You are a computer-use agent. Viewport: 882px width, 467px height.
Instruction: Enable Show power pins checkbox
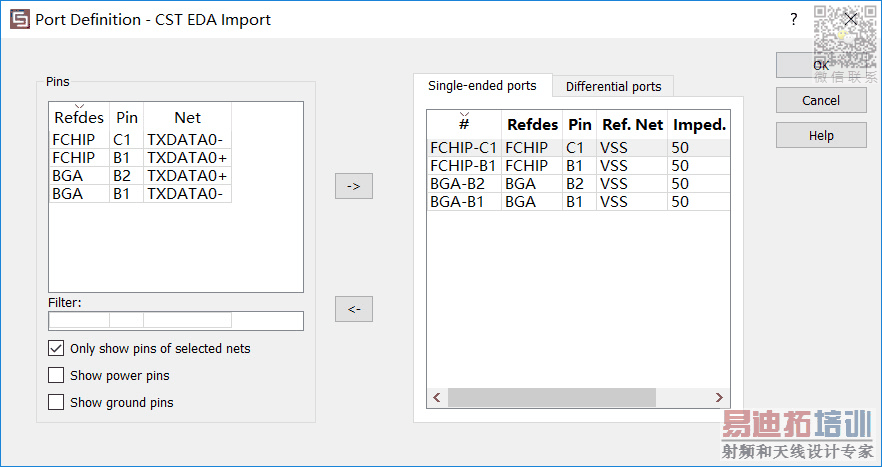pyautogui.click(x=56, y=376)
